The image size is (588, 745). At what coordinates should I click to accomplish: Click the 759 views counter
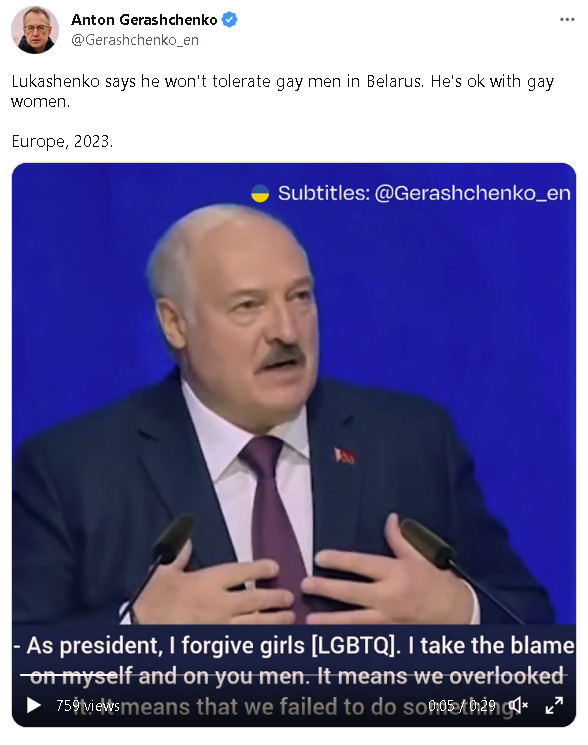point(88,706)
